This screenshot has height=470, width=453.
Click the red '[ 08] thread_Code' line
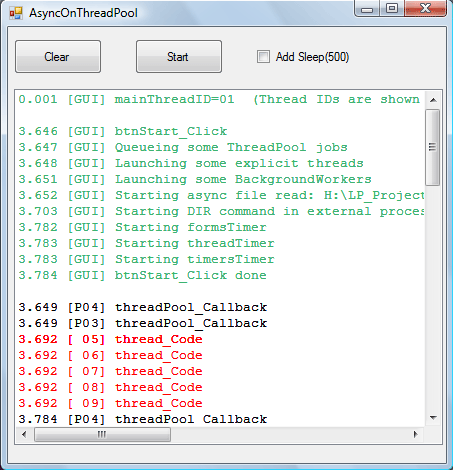pyautogui.click(x=110, y=387)
